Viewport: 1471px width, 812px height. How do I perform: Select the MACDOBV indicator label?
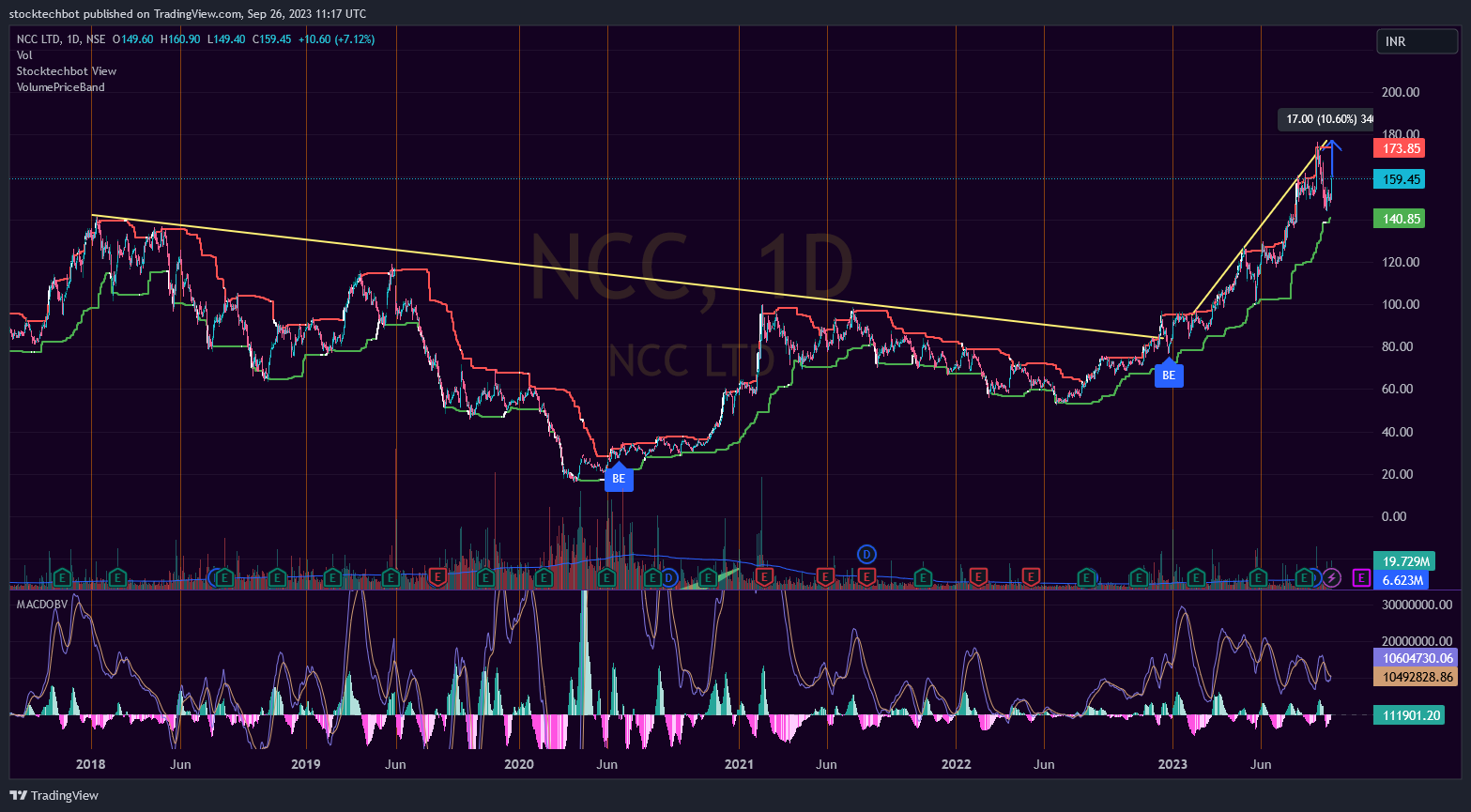40,605
